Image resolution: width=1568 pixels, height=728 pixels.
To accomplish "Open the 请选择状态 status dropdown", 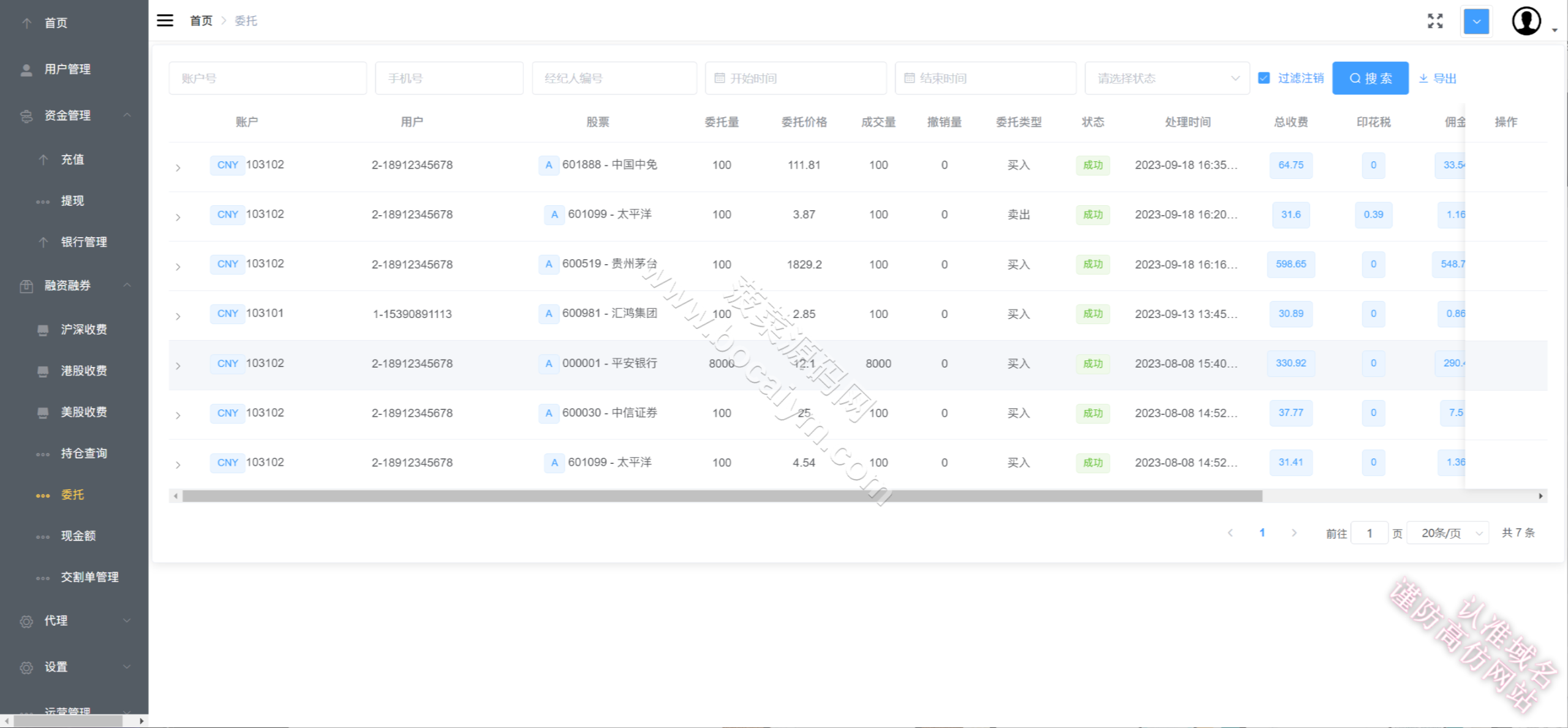I will [1167, 78].
